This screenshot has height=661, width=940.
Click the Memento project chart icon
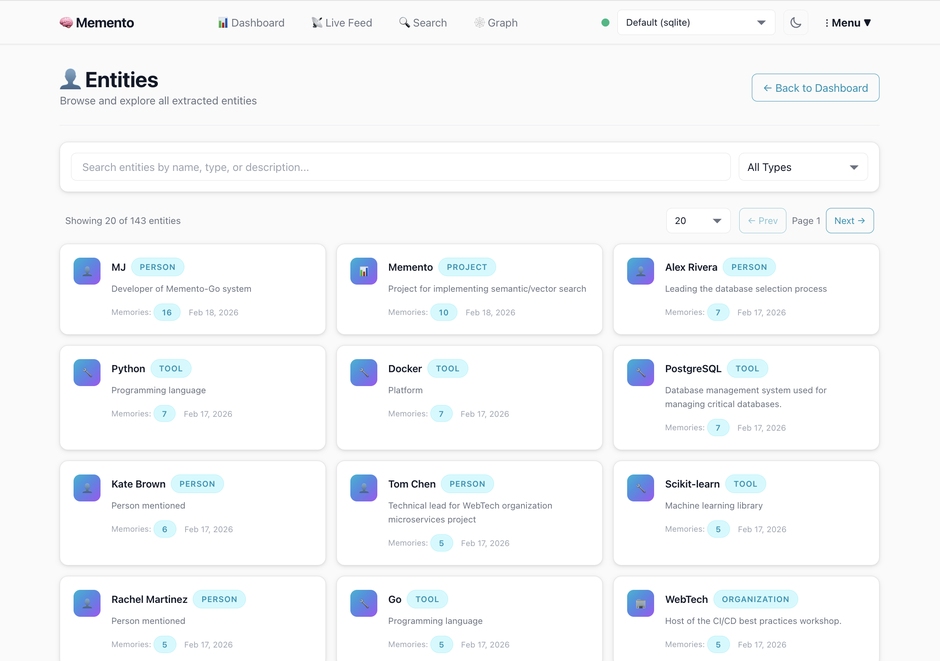point(364,271)
